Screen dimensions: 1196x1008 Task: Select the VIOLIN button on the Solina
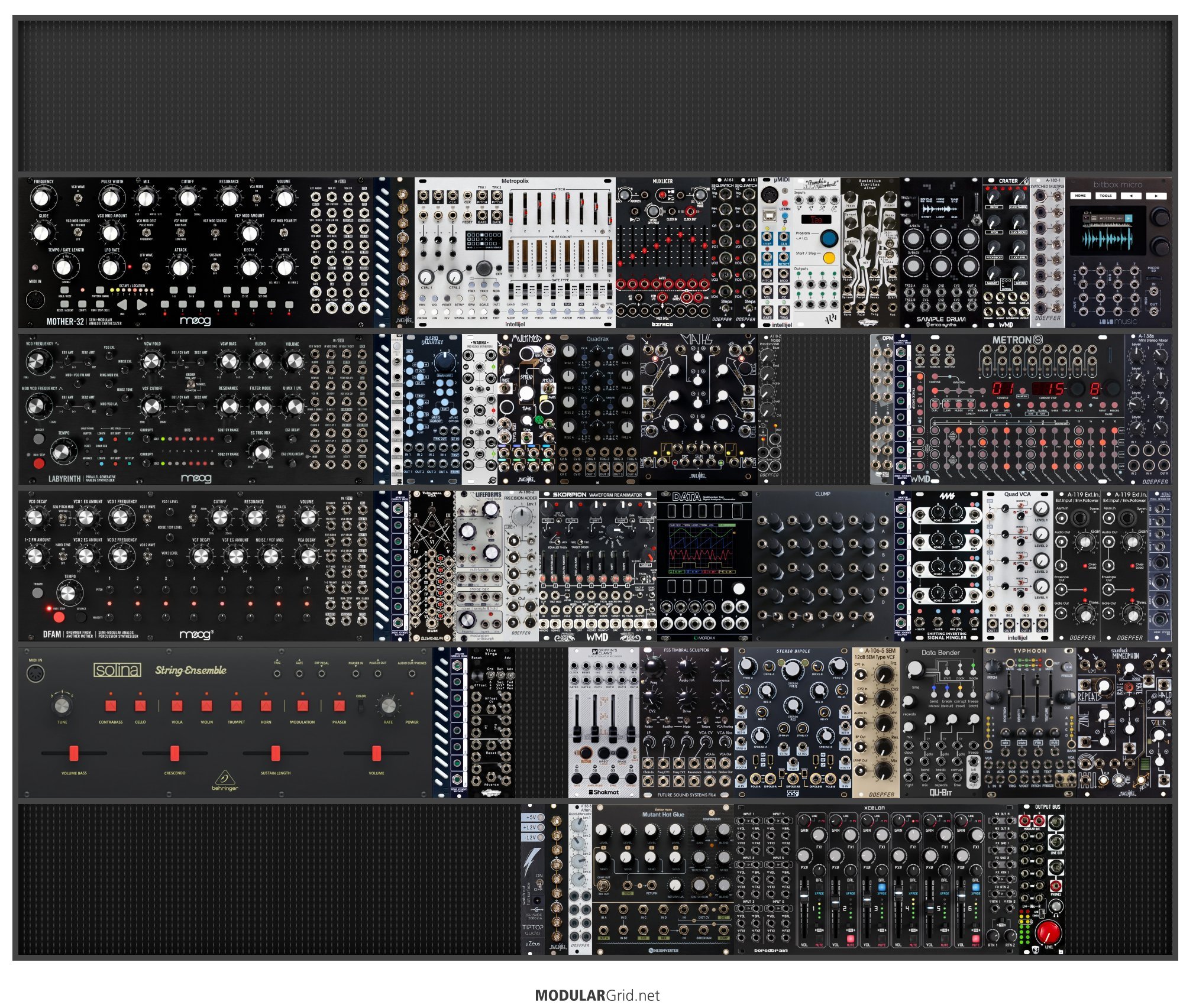coord(206,706)
